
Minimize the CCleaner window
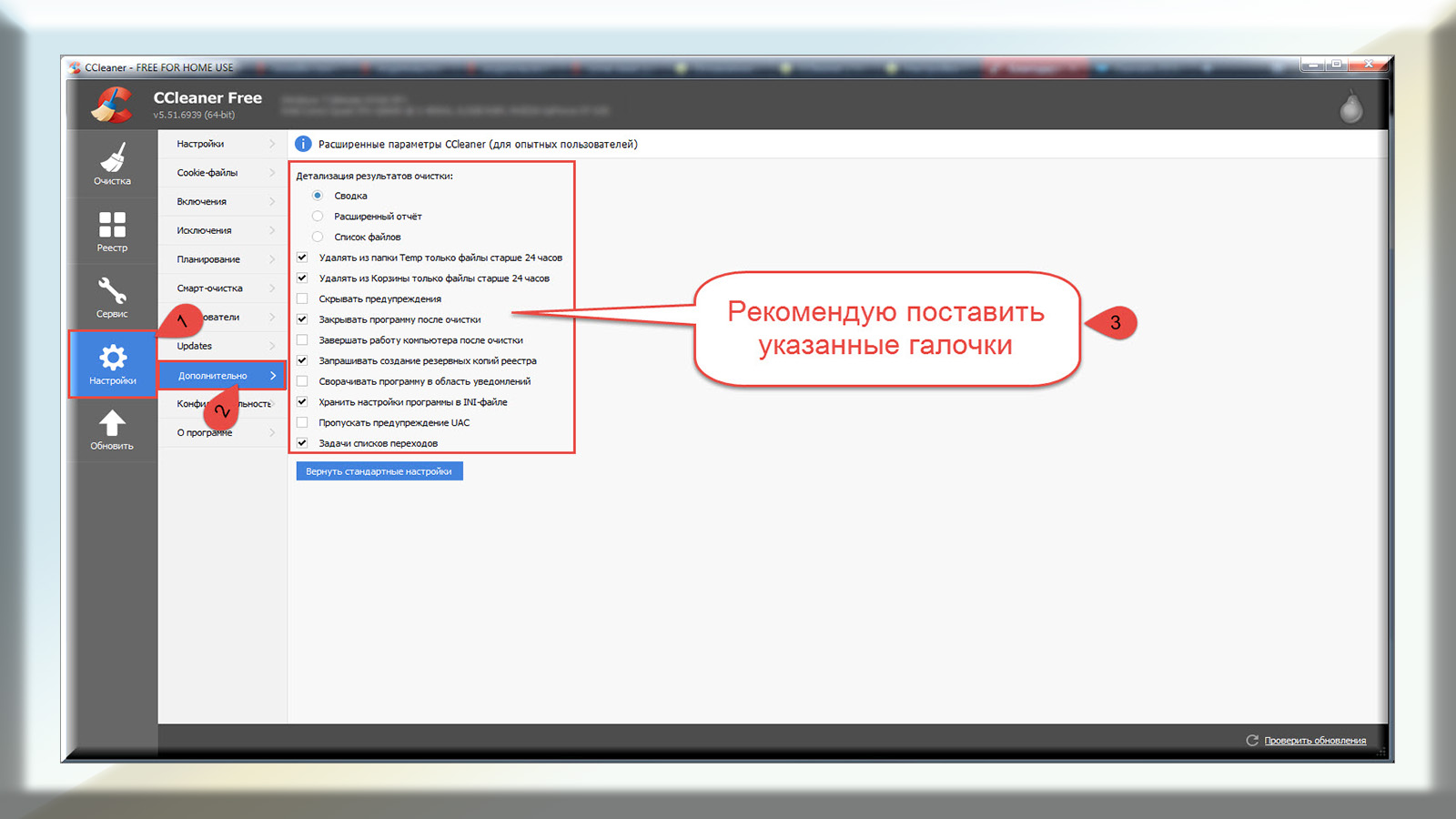pos(1312,65)
